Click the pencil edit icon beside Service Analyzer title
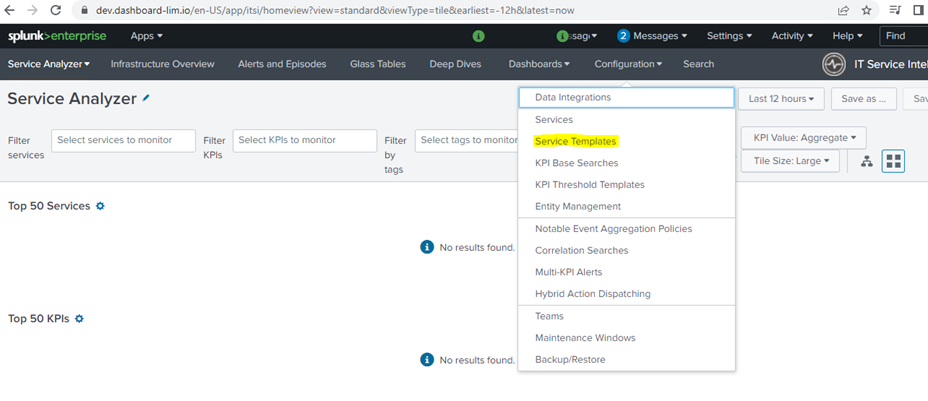 [146, 98]
